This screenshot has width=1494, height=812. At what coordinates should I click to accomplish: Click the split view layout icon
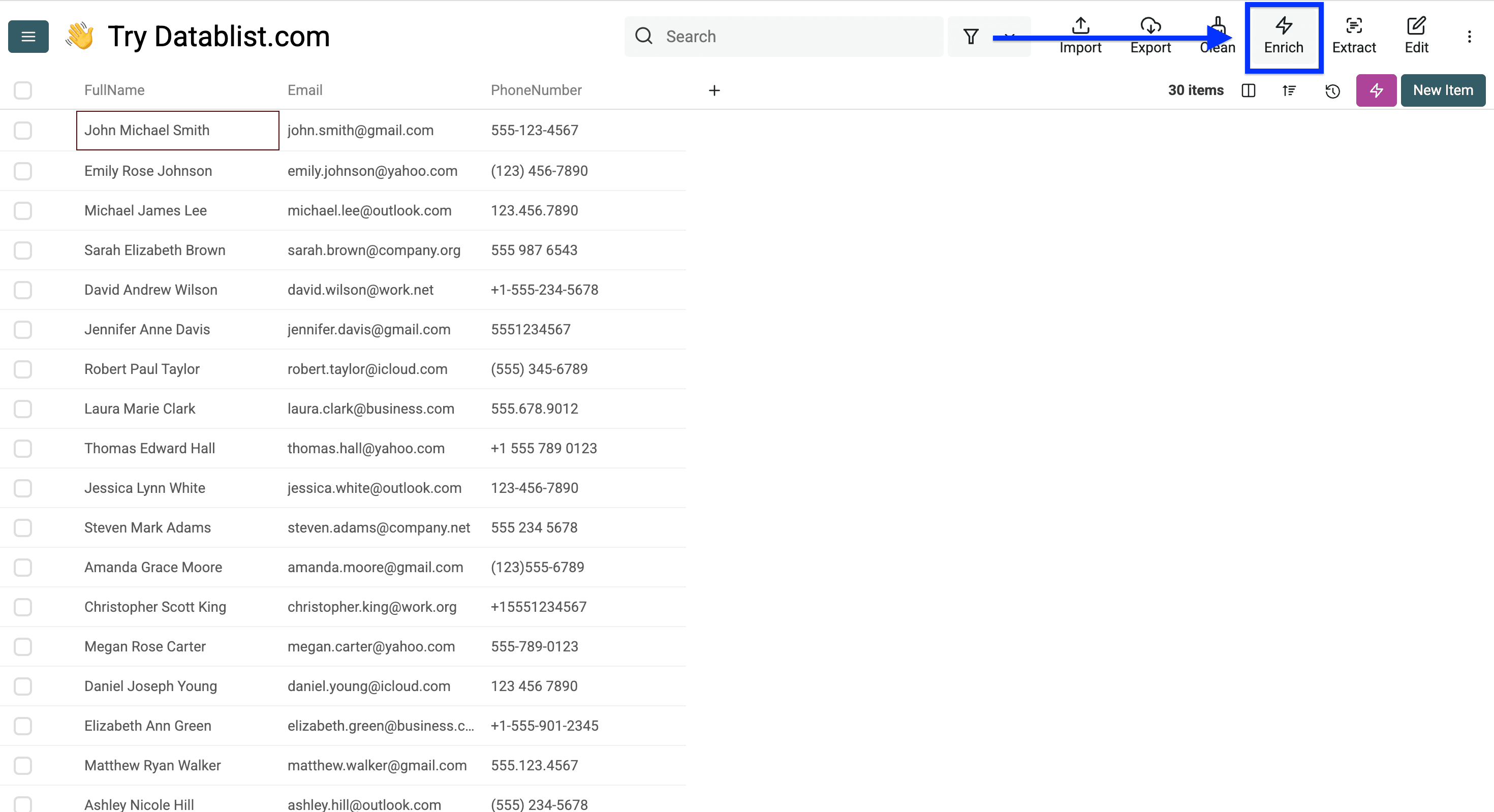click(x=1248, y=90)
